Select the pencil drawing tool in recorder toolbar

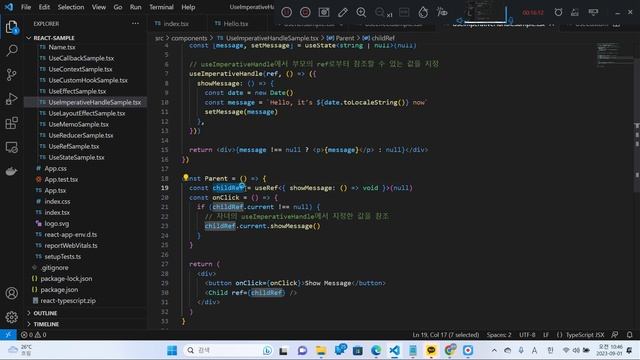[x=342, y=12]
